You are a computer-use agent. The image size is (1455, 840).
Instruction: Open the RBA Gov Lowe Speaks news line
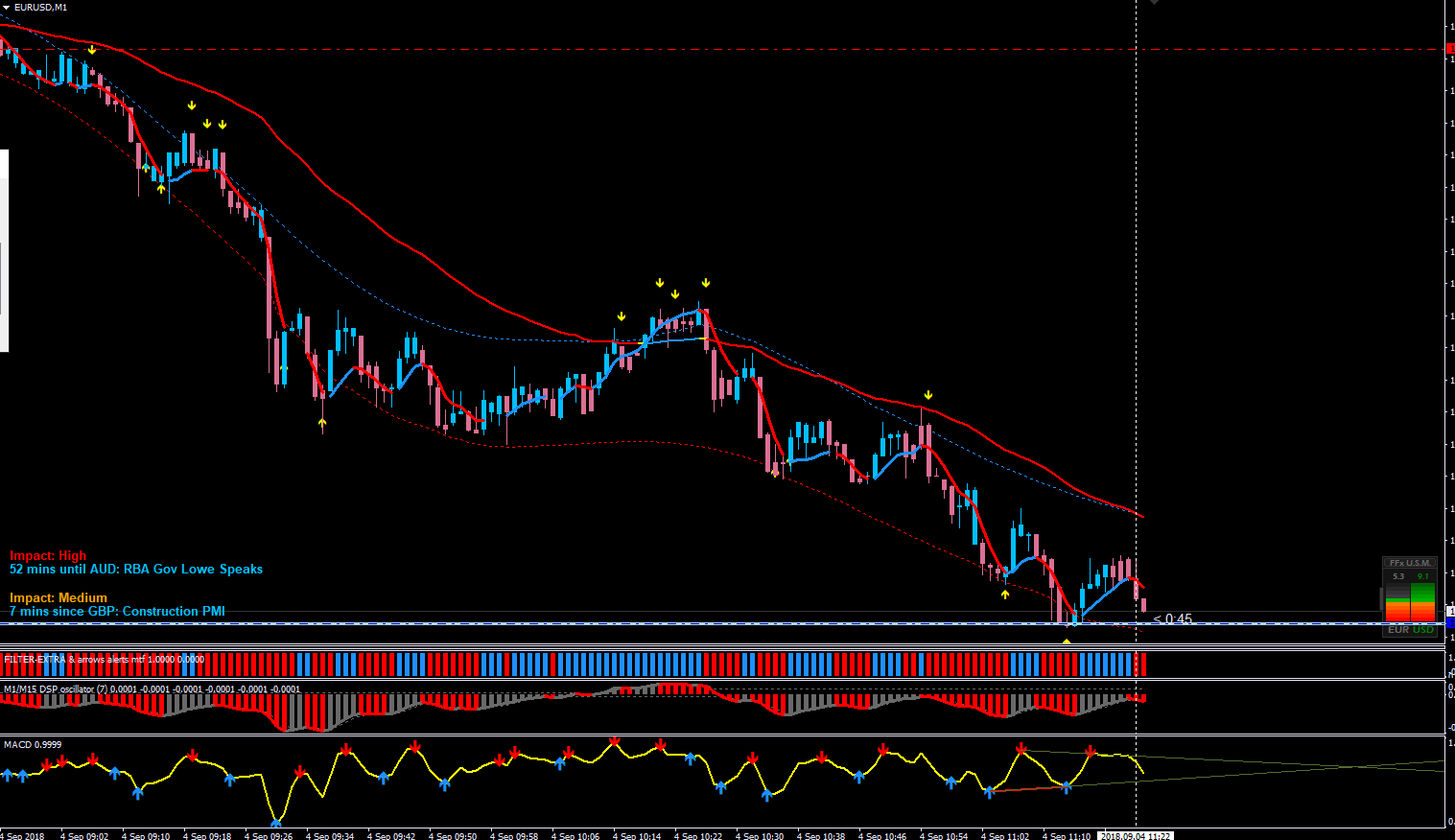point(136,569)
